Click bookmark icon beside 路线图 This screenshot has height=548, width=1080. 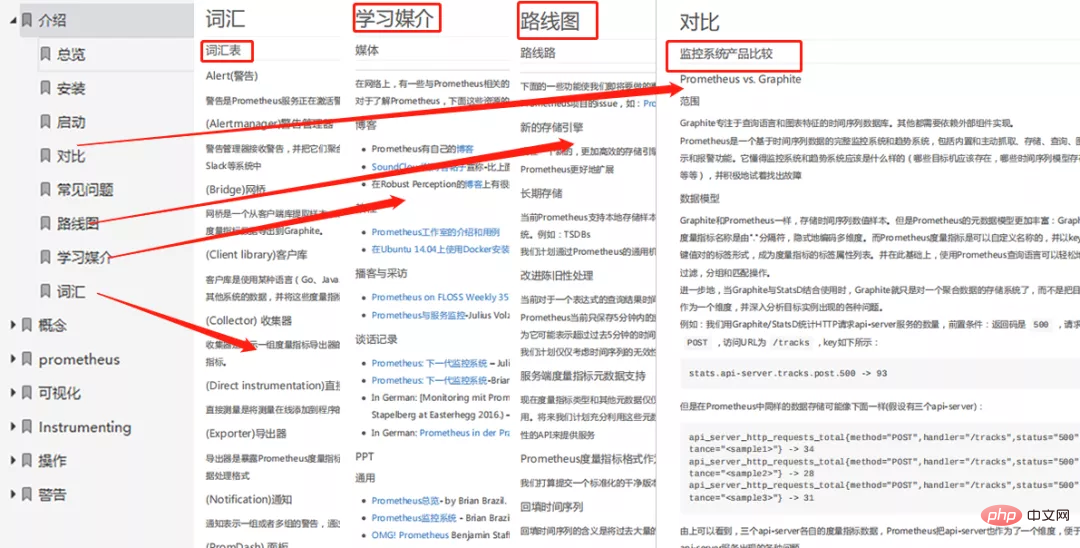point(45,223)
